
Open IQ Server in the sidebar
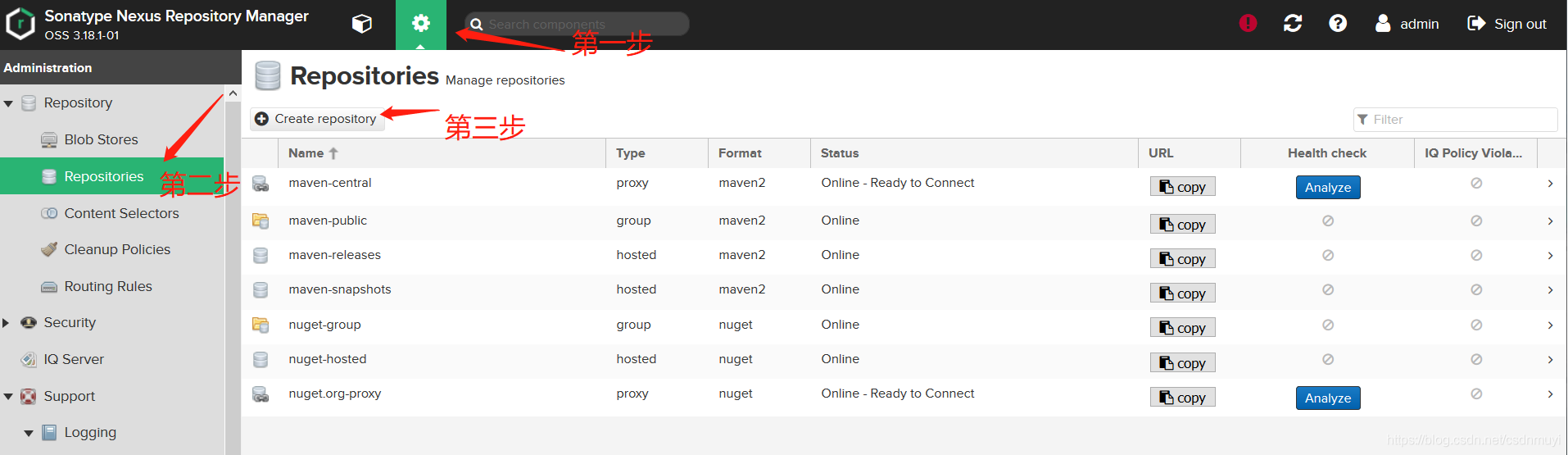74,359
